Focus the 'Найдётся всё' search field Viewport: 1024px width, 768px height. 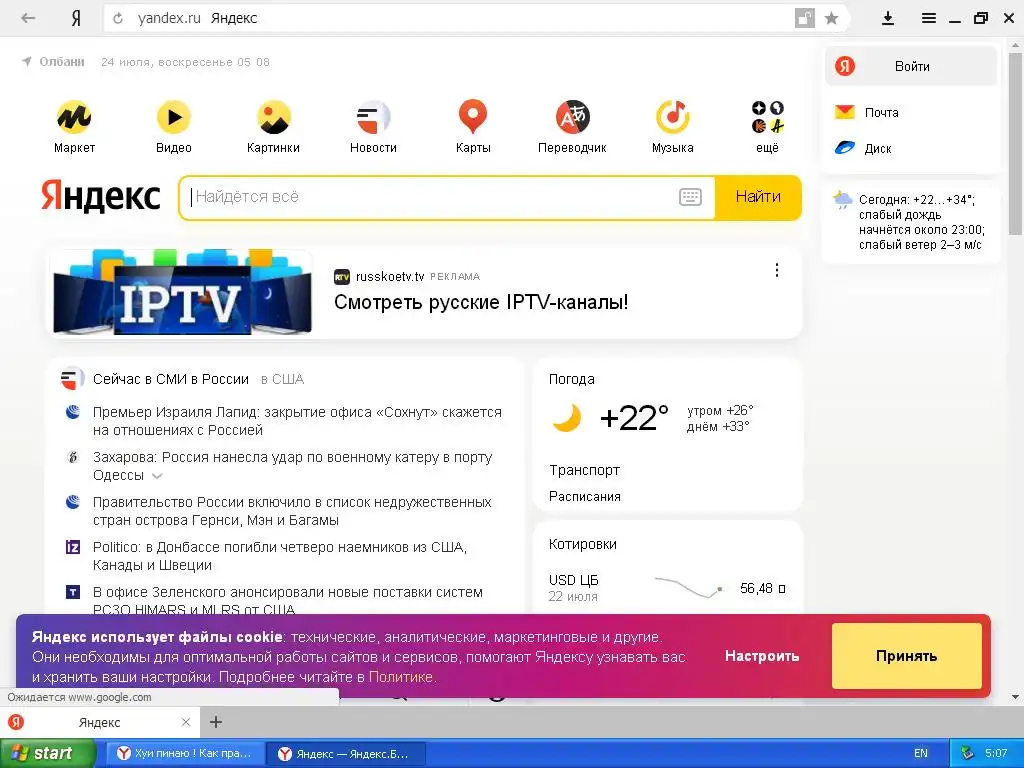[431, 197]
